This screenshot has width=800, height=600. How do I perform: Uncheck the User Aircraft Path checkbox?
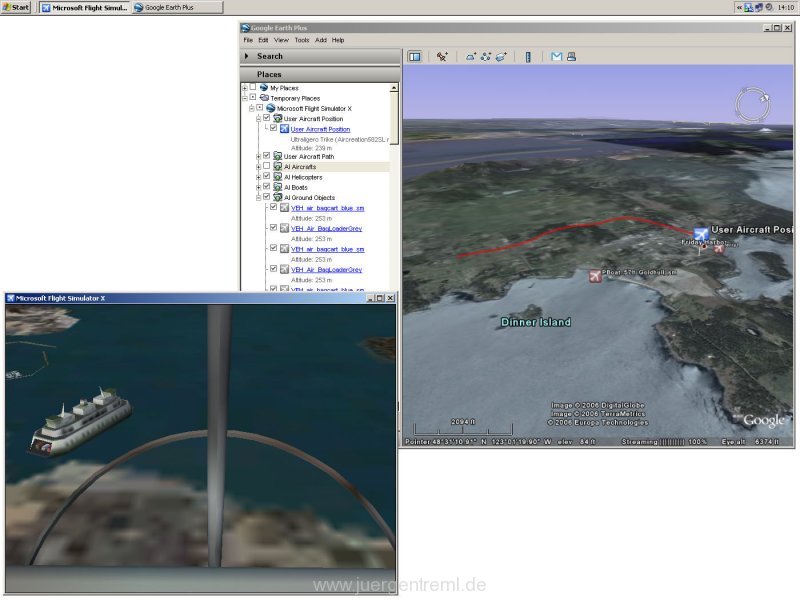point(266,156)
